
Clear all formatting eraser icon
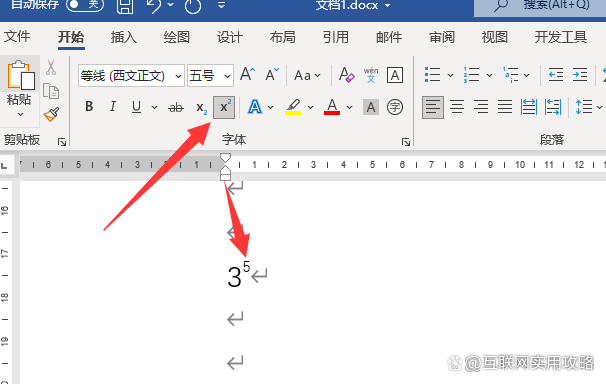point(346,75)
